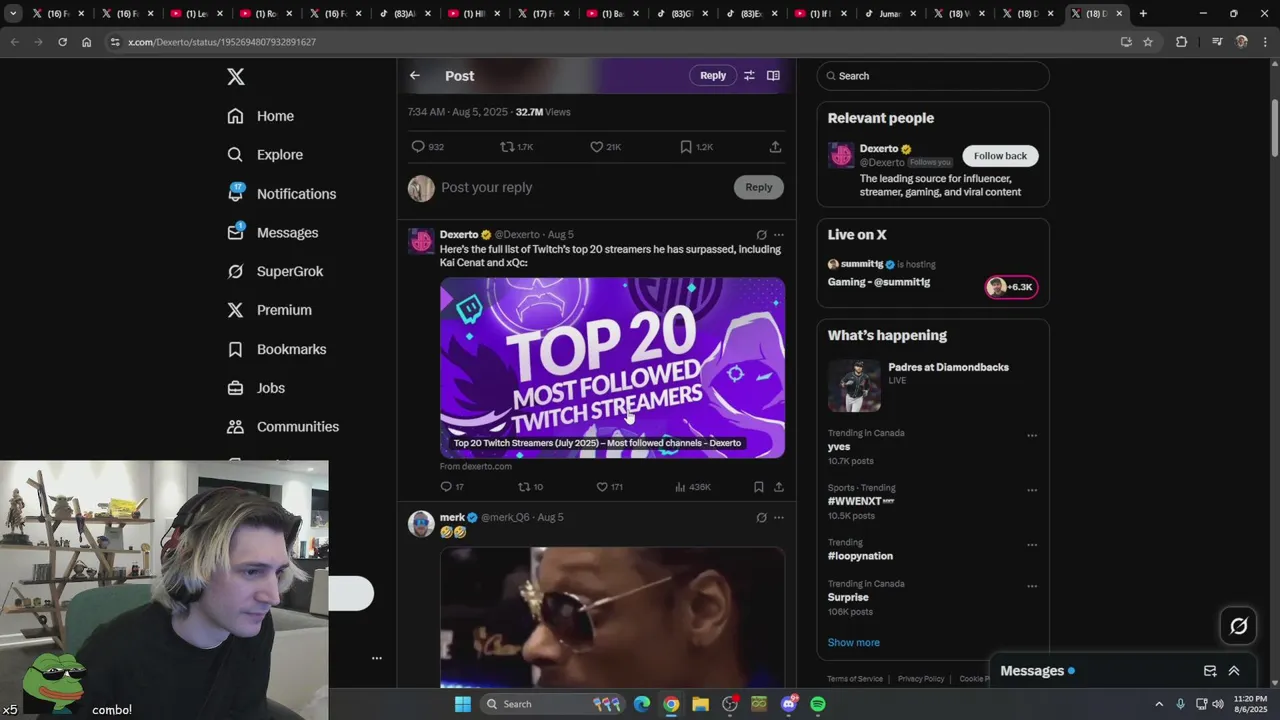Open reader view icon in Post header
The width and height of the screenshot is (1280, 720).
click(773, 75)
